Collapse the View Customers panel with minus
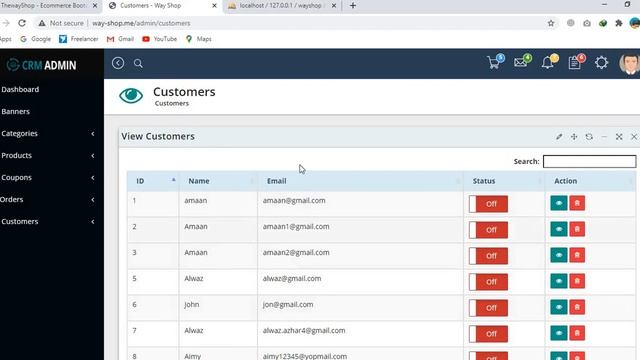The image size is (640, 360). tap(604, 137)
